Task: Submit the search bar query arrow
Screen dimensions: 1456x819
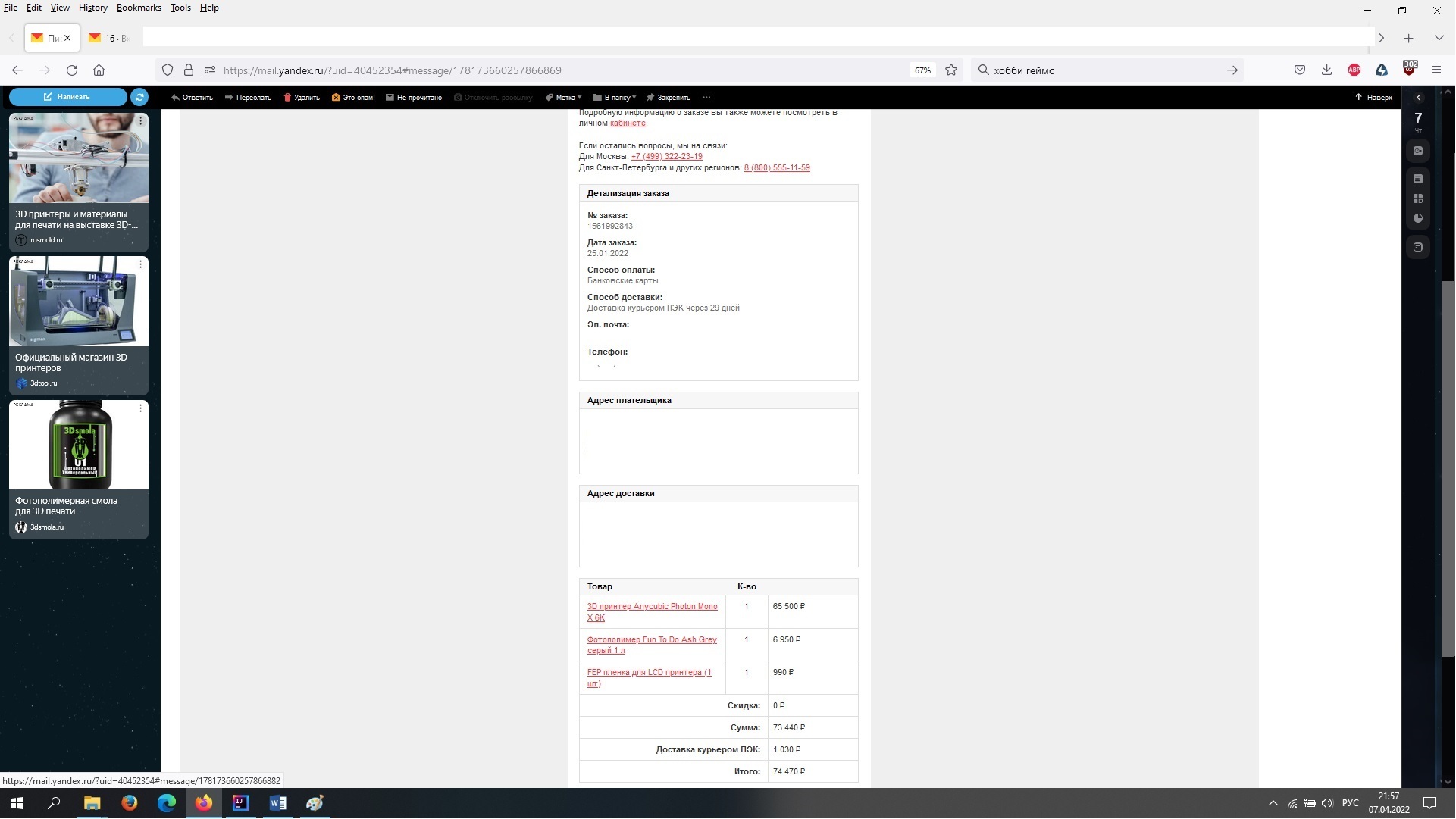Action: point(1232,70)
